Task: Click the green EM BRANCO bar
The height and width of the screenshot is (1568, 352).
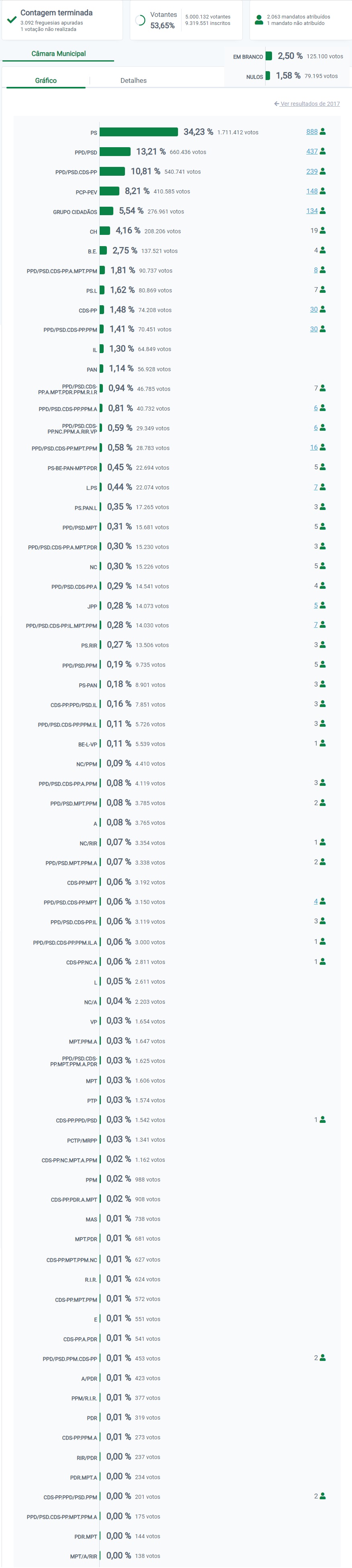Action: [269, 56]
